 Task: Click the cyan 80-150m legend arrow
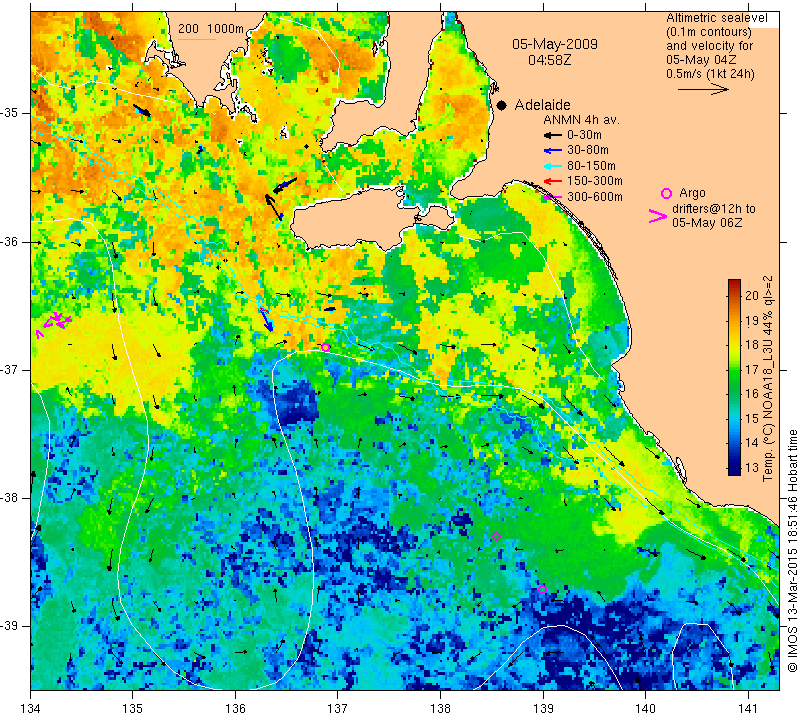553,166
